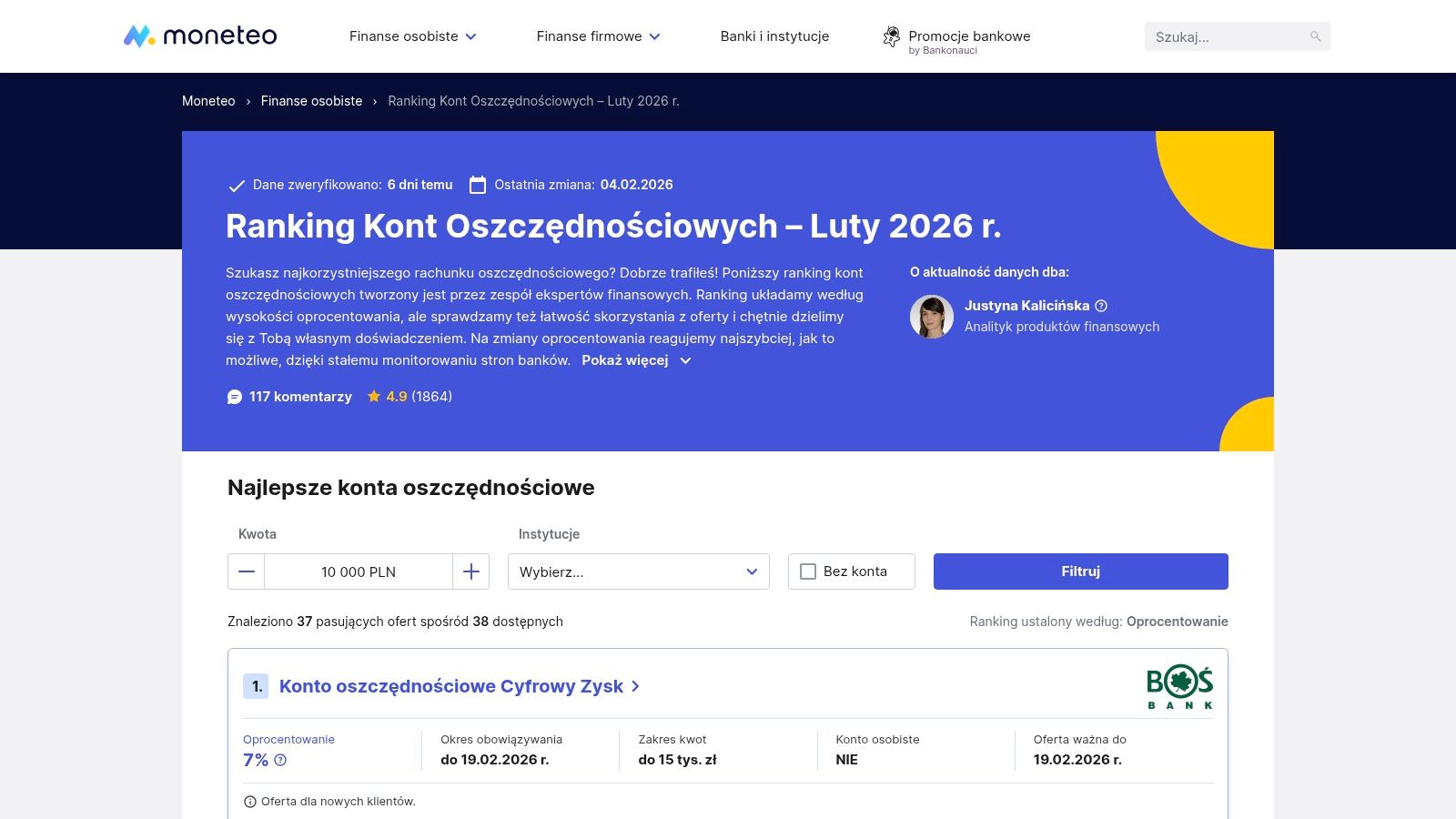Decrease amount with the minus button
1456x819 pixels.
[247, 571]
